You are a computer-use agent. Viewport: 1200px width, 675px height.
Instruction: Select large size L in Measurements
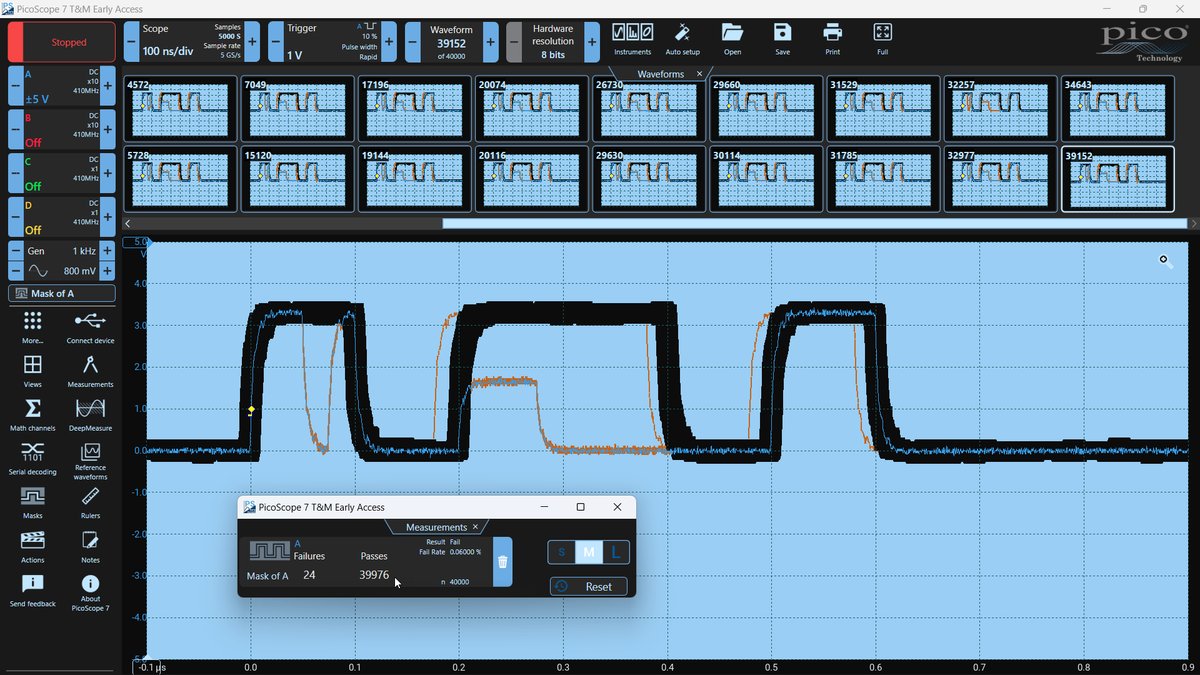pyautogui.click(x=616, y=551)
